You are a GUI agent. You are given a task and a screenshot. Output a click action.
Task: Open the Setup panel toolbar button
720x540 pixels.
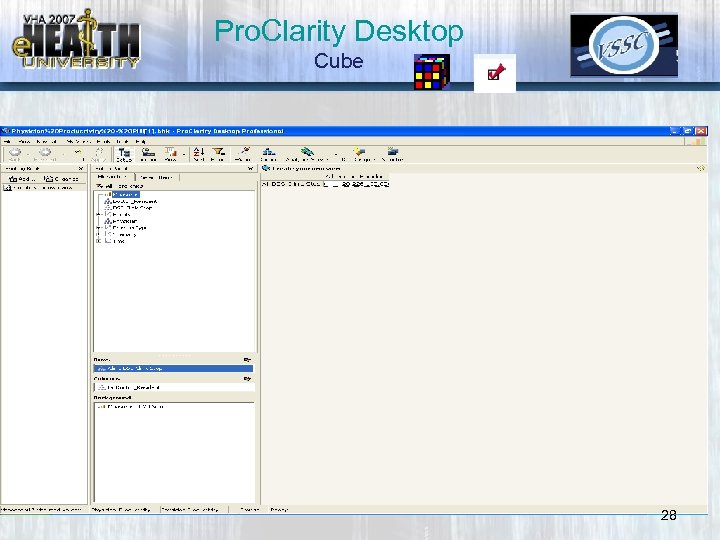[x=124, y=154]
